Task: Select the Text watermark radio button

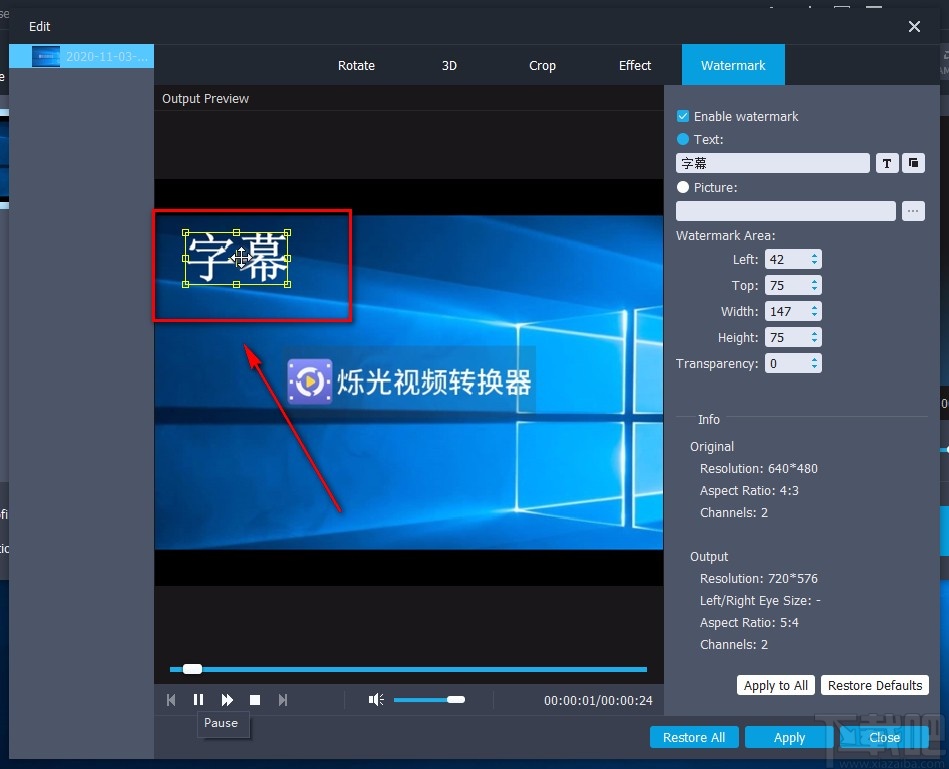Action: click(682, 139)
